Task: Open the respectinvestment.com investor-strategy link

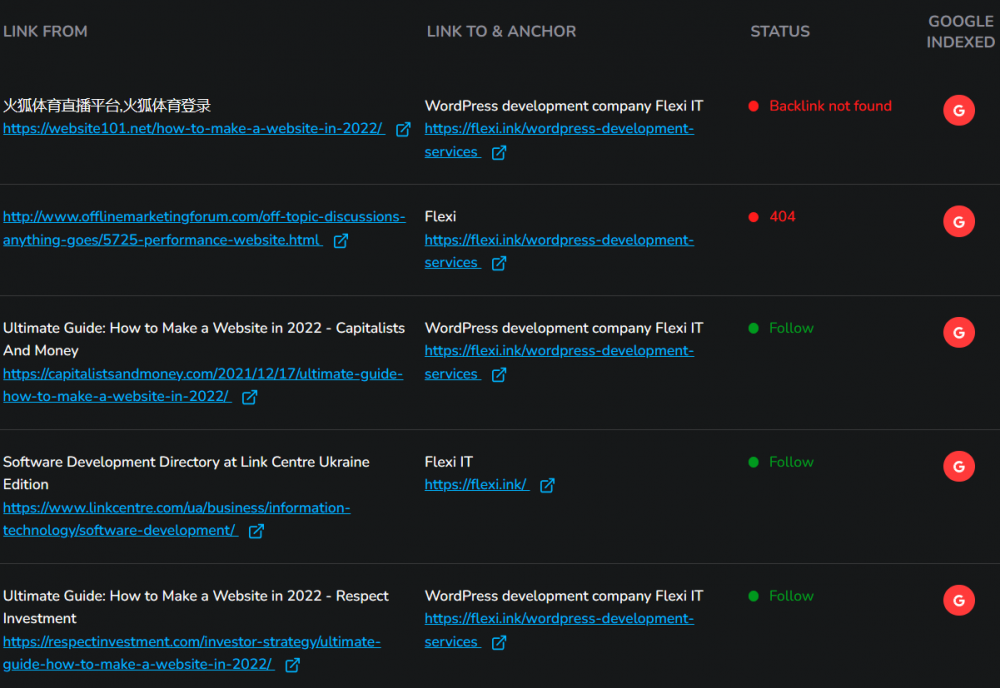Action: (192, 653)
